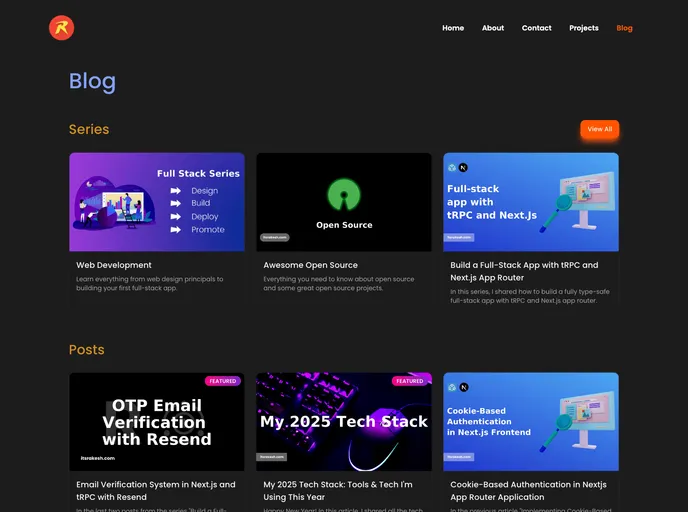688x512 pixels.
Task: Navigate to Projects
Action: (584, 28)
